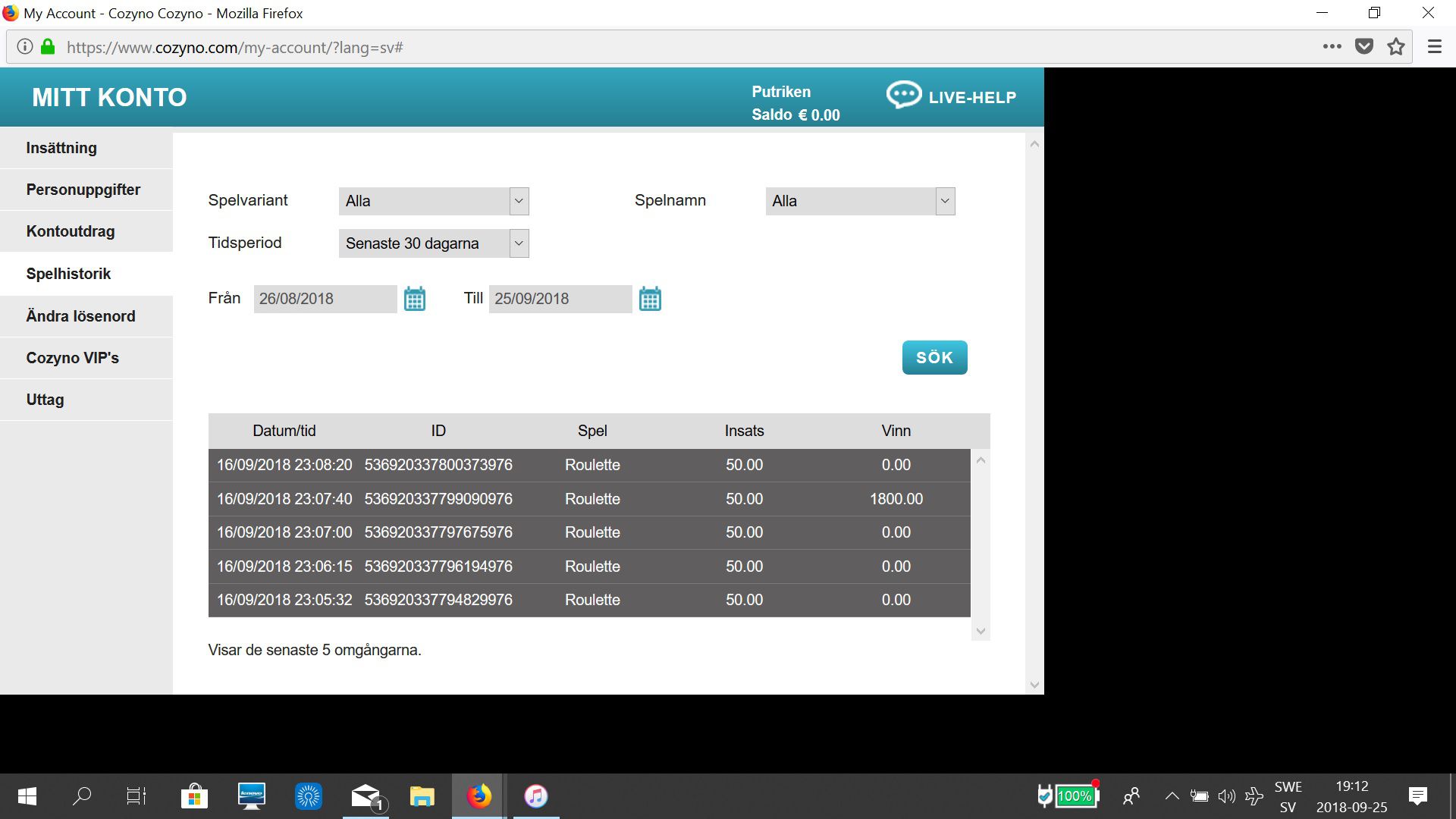Click the Insats column header
This screenshot has height=819, width=1456.
744,431
